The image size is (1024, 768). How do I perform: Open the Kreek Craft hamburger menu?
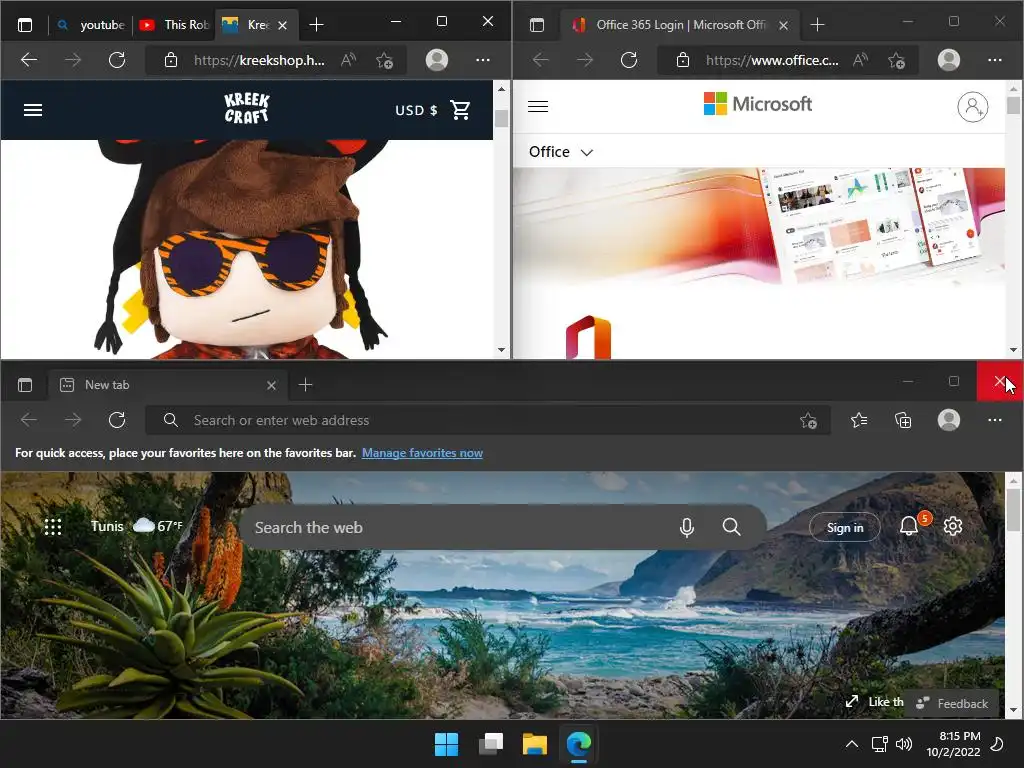click(33, 110)
